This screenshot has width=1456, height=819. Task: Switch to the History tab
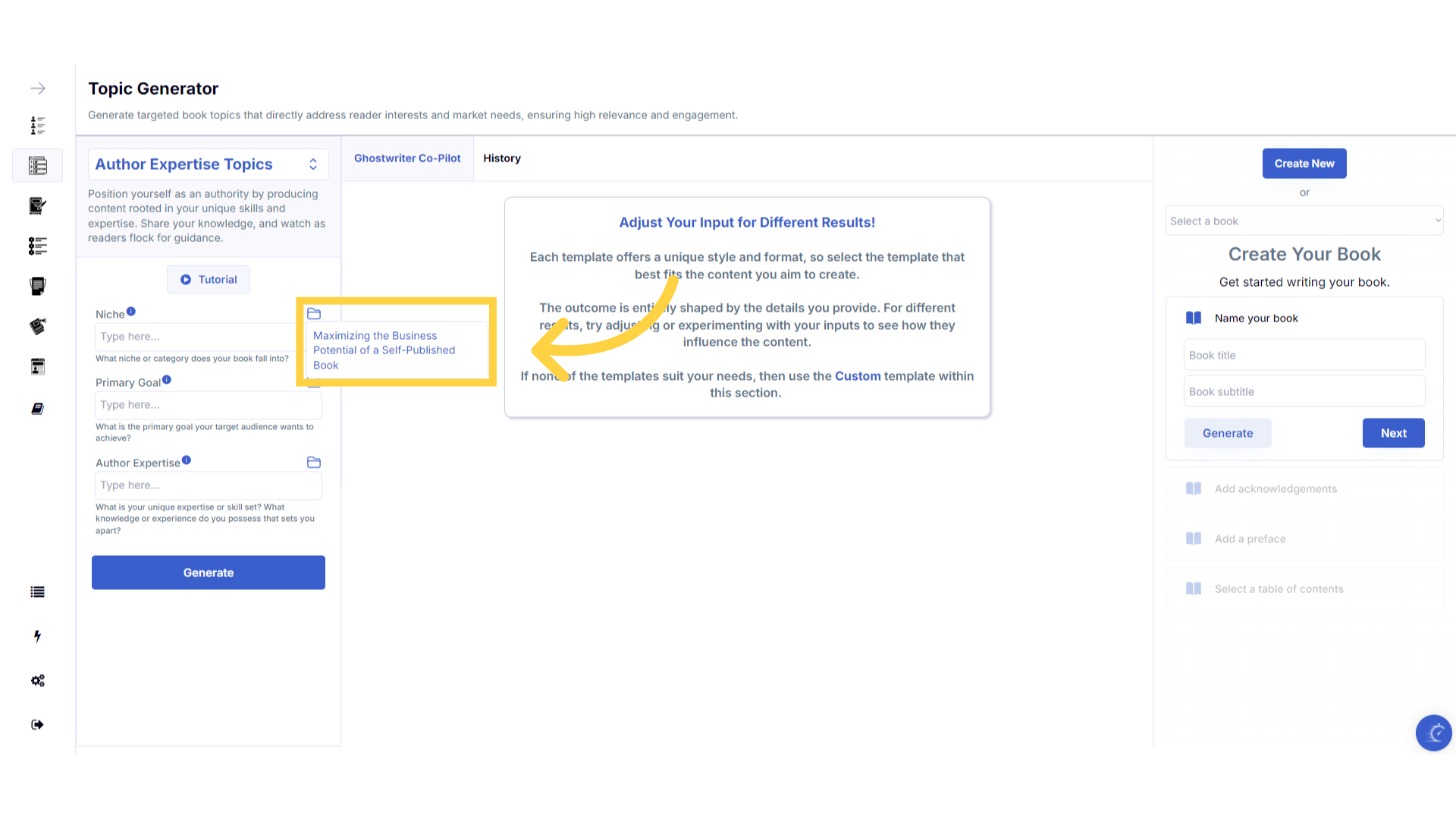502,158
